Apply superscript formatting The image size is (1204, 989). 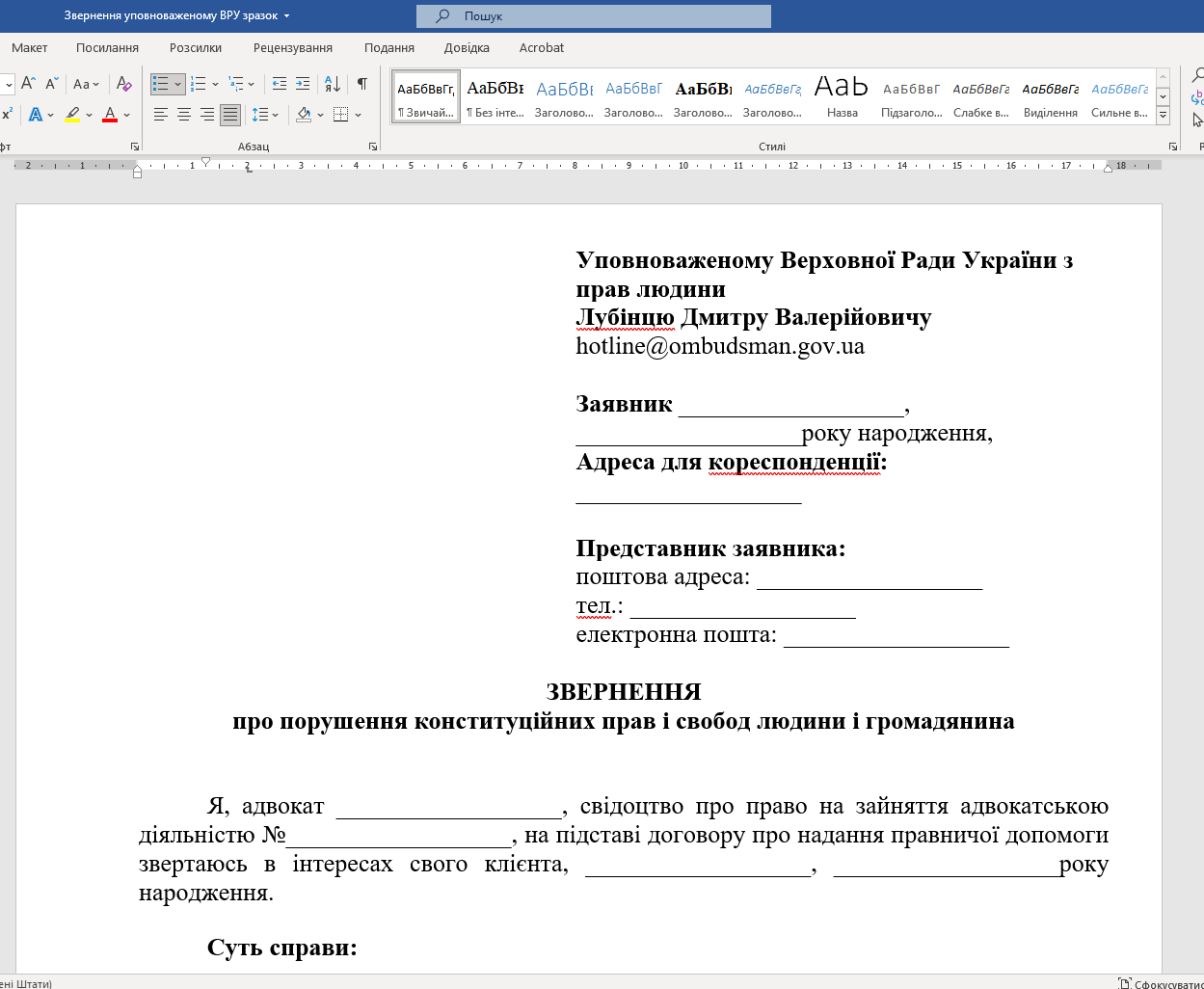tap(10, 115)
